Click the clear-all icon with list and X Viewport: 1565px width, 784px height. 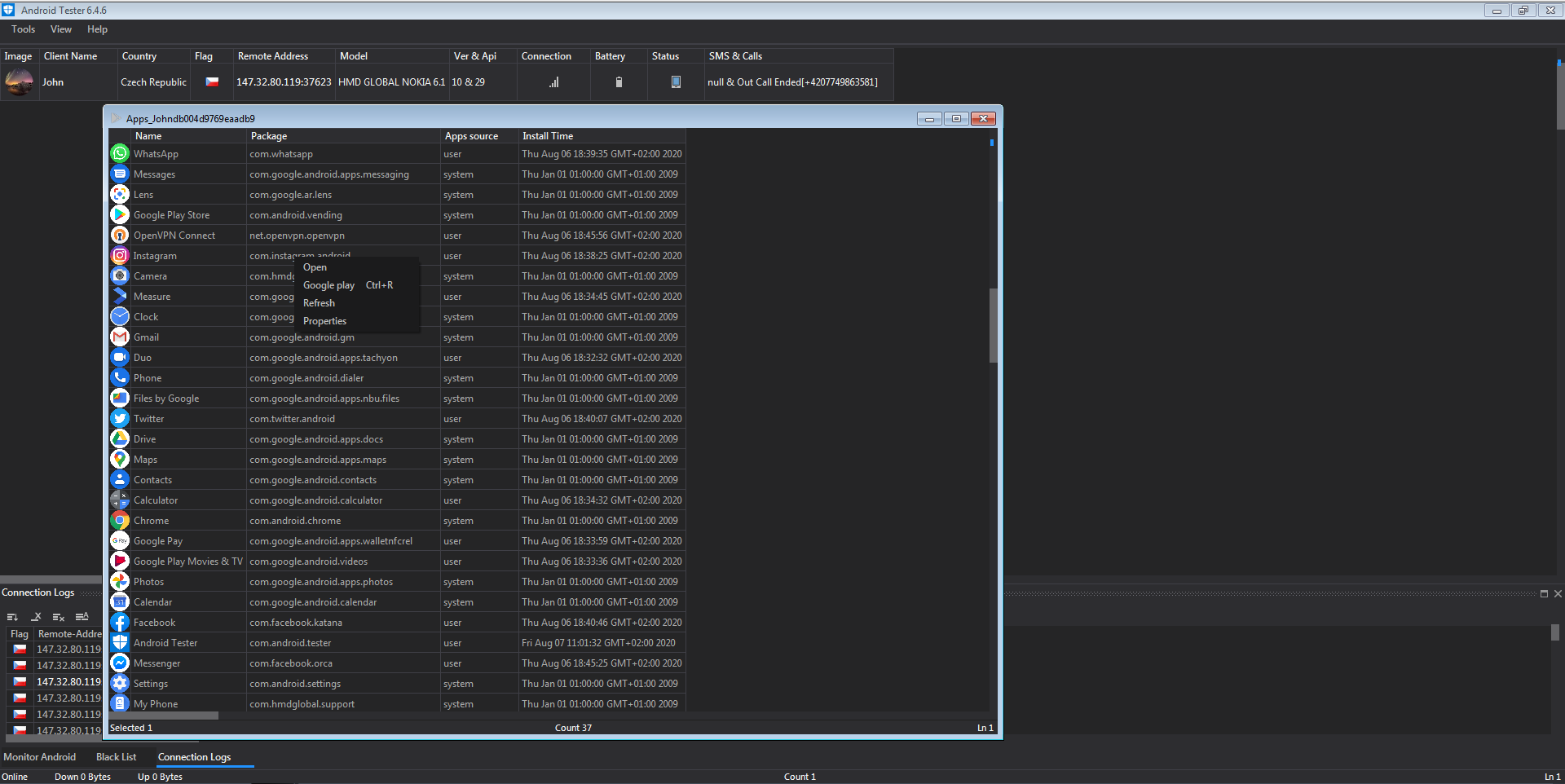pyautogui.click(x=59, y=617)
